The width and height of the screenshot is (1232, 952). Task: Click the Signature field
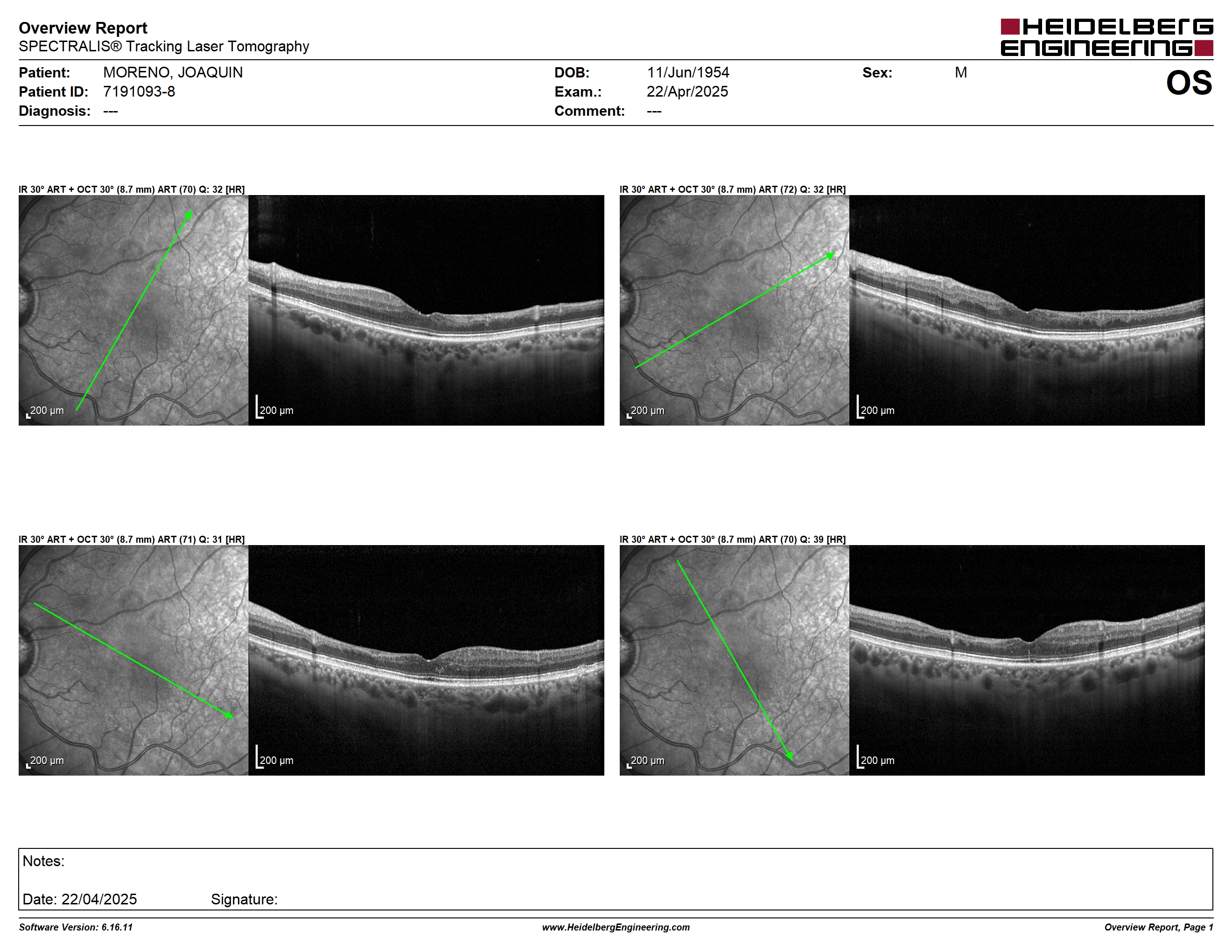pyautogui.click(x=244, y=899)
